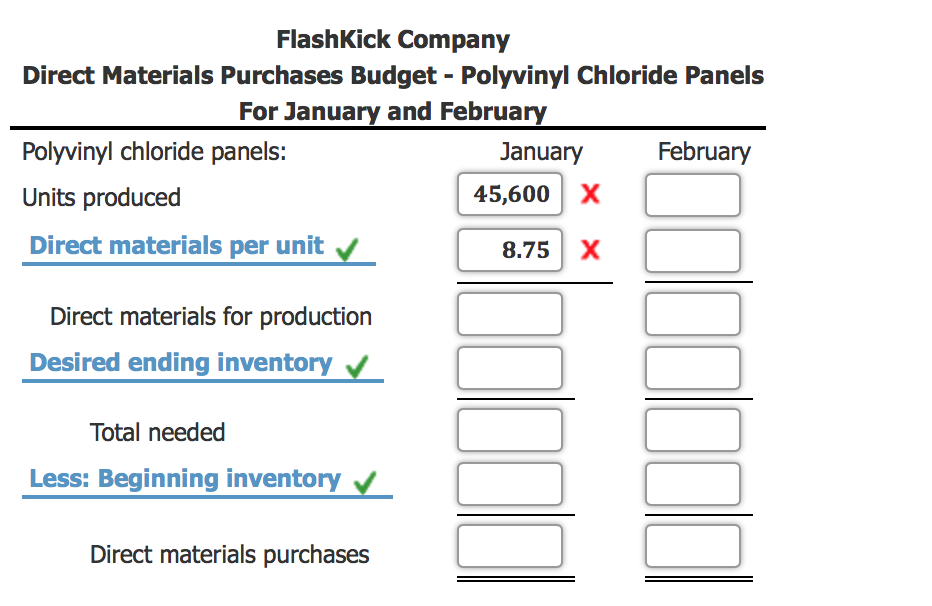The height and width of the screenshot is (606, 932).
Task: Select February Units produced field
Action: pos(693,194)
